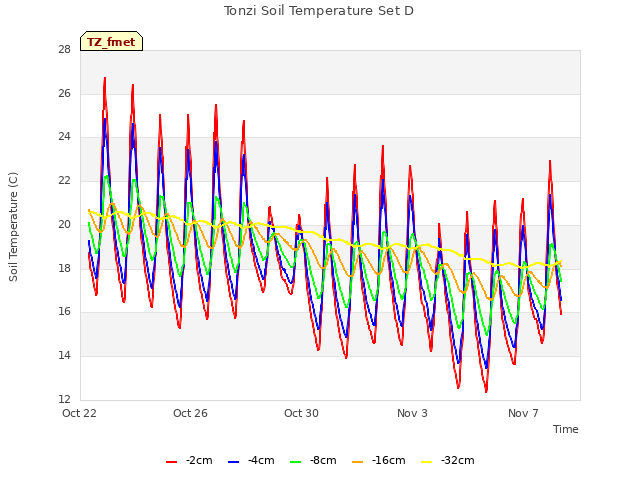This screenshot has width=640, height=480.
Task: Click the 28 y-axis tick label
Action: tap(64, 50)
